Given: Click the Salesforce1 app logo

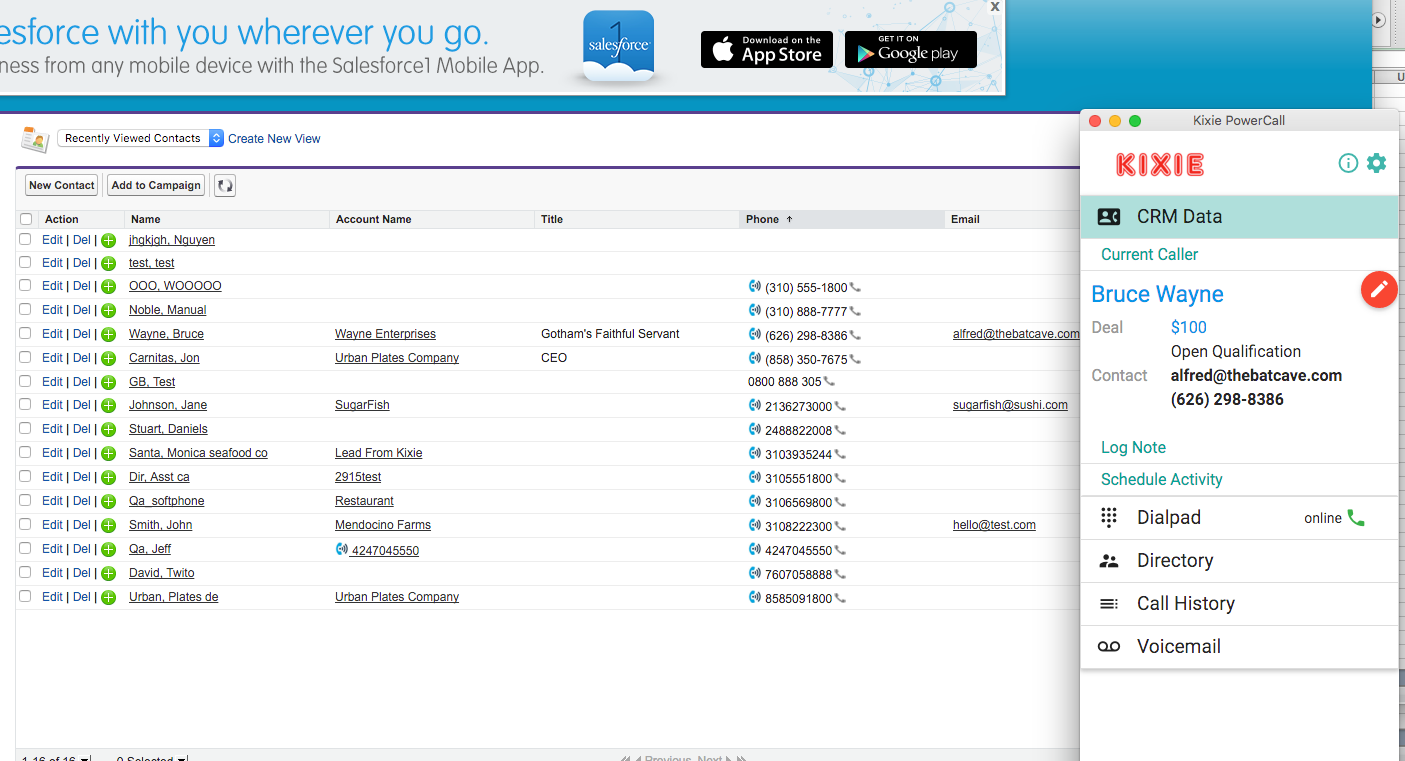Looking at the screenshot, I should pos(618,45).
